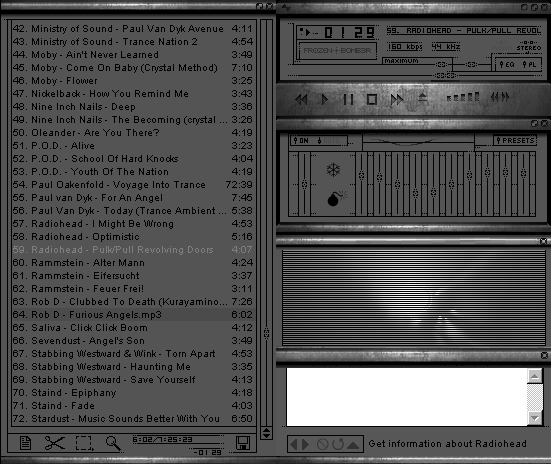Click the minibrowser reload icon

pyautogui.click(x=338, y=445)
